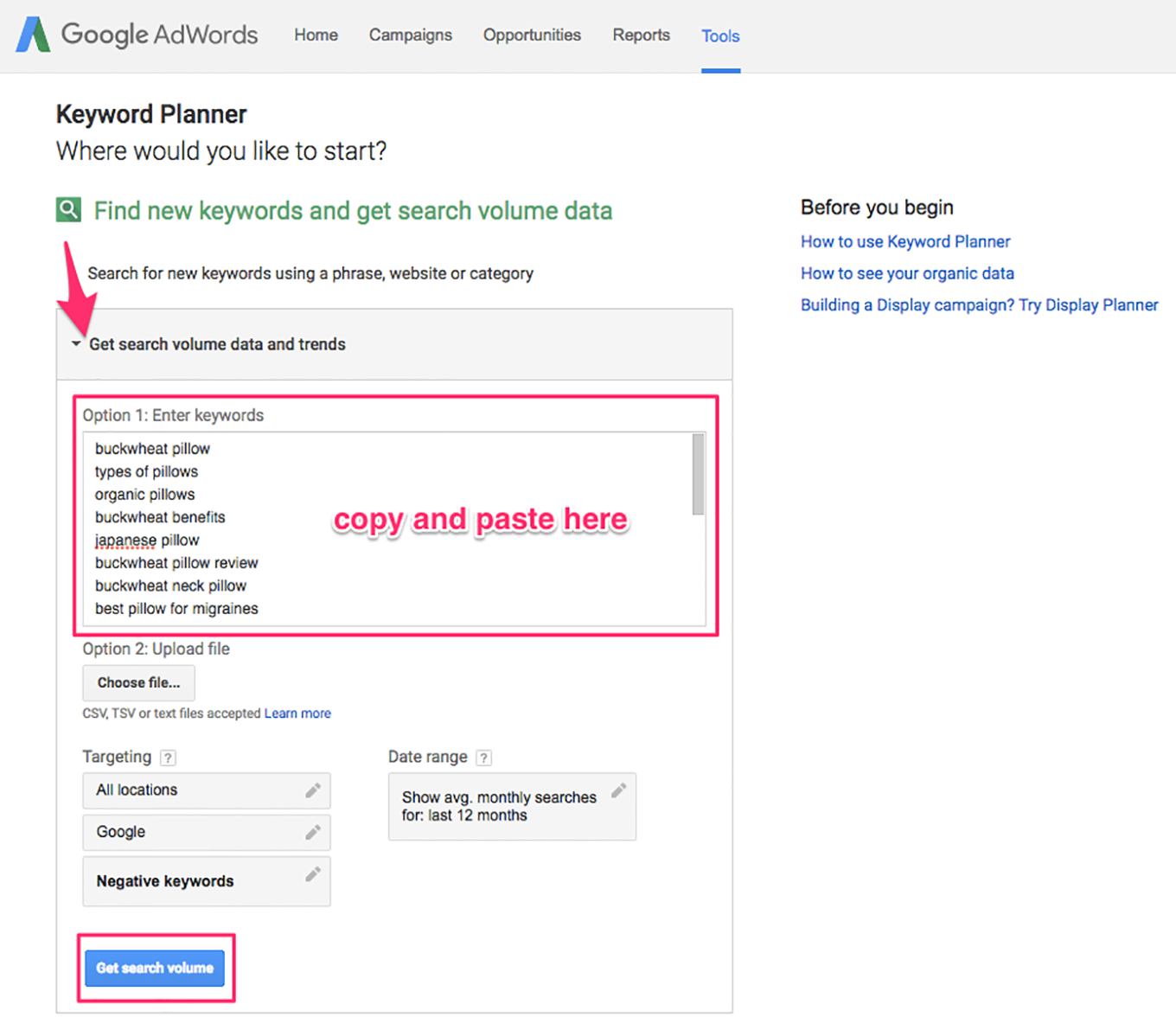Click the 'Before you begin' heading

877,208
